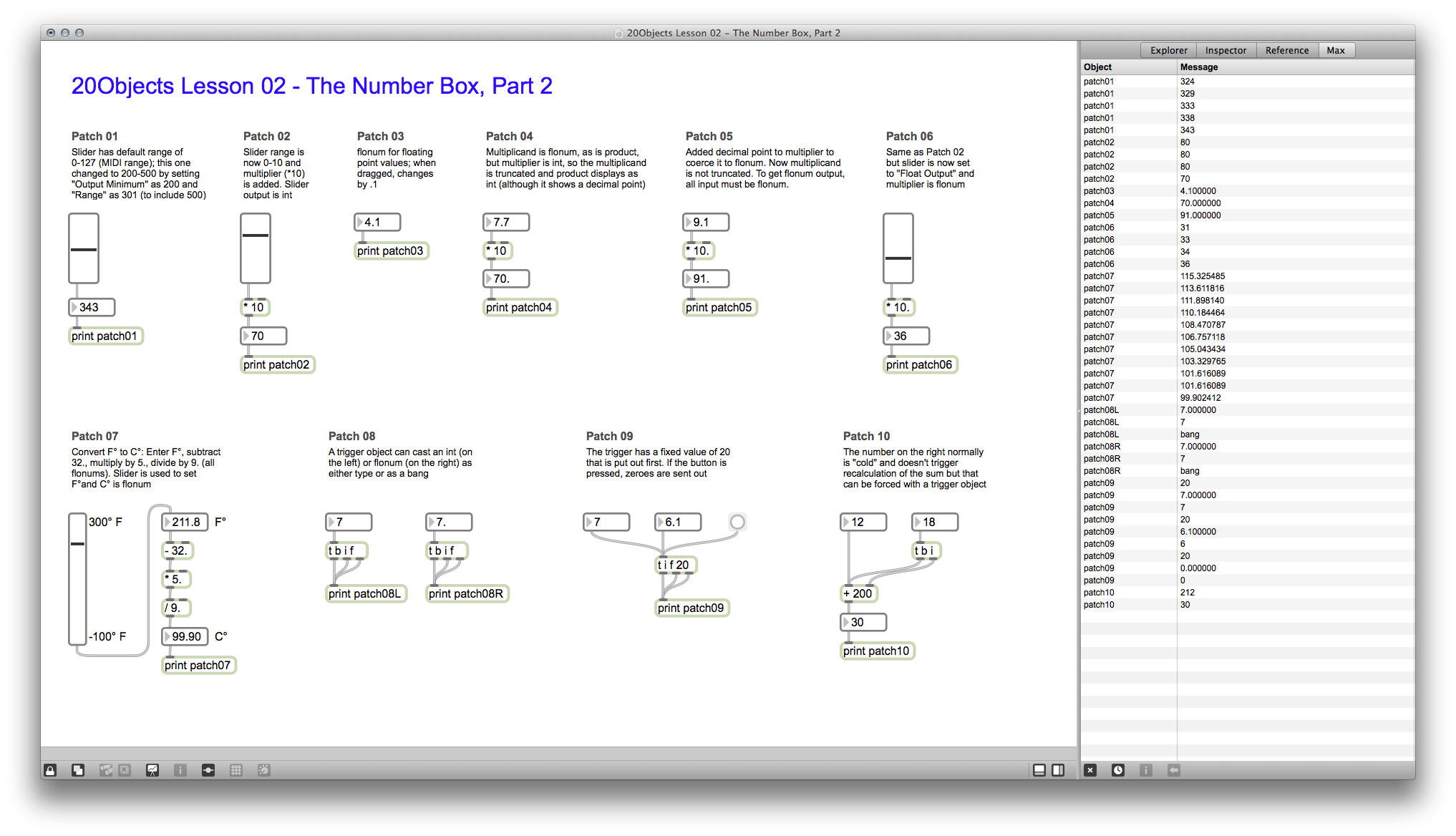The image size is (1456, 836).
Task: Click the number box showing 12 in Patch 10
Action: (x=863, y=522)
